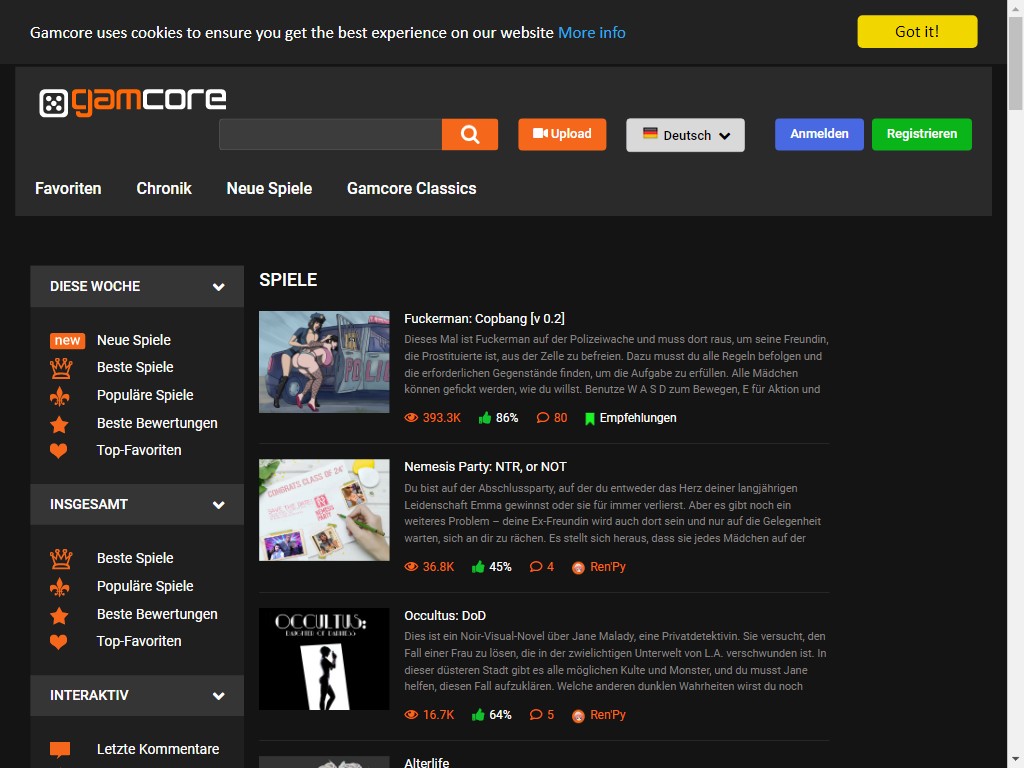Screen dimensions: 1024x768
Task: Open Populäre Spiele under Insgesamt
Action: [x=145, y=587]
